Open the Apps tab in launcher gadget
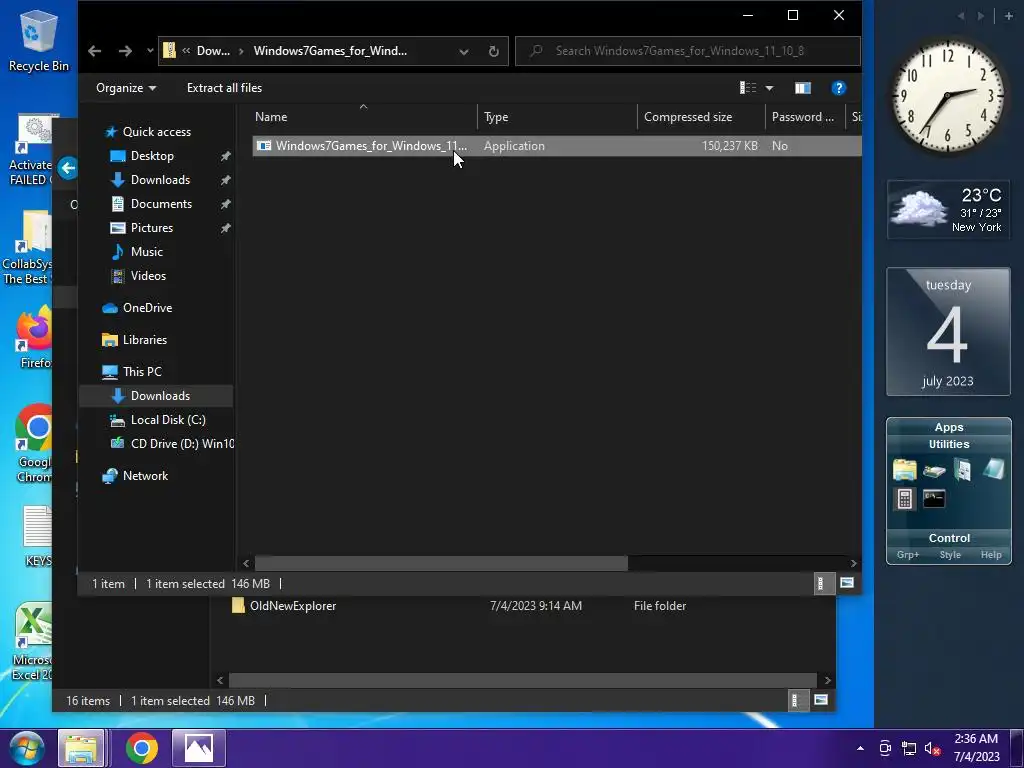 [948, 427]
